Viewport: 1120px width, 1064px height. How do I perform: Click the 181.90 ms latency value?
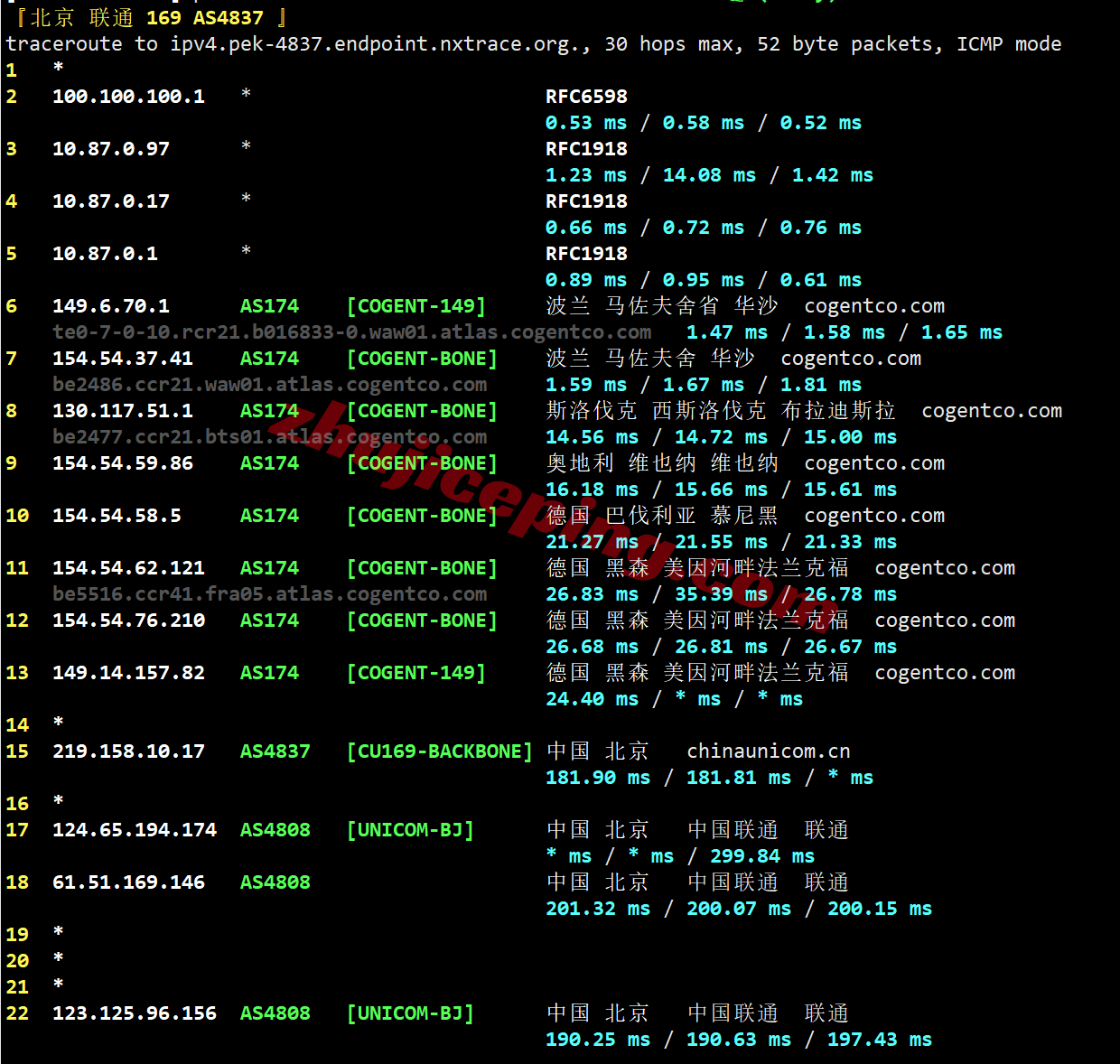tap(597, 778)
